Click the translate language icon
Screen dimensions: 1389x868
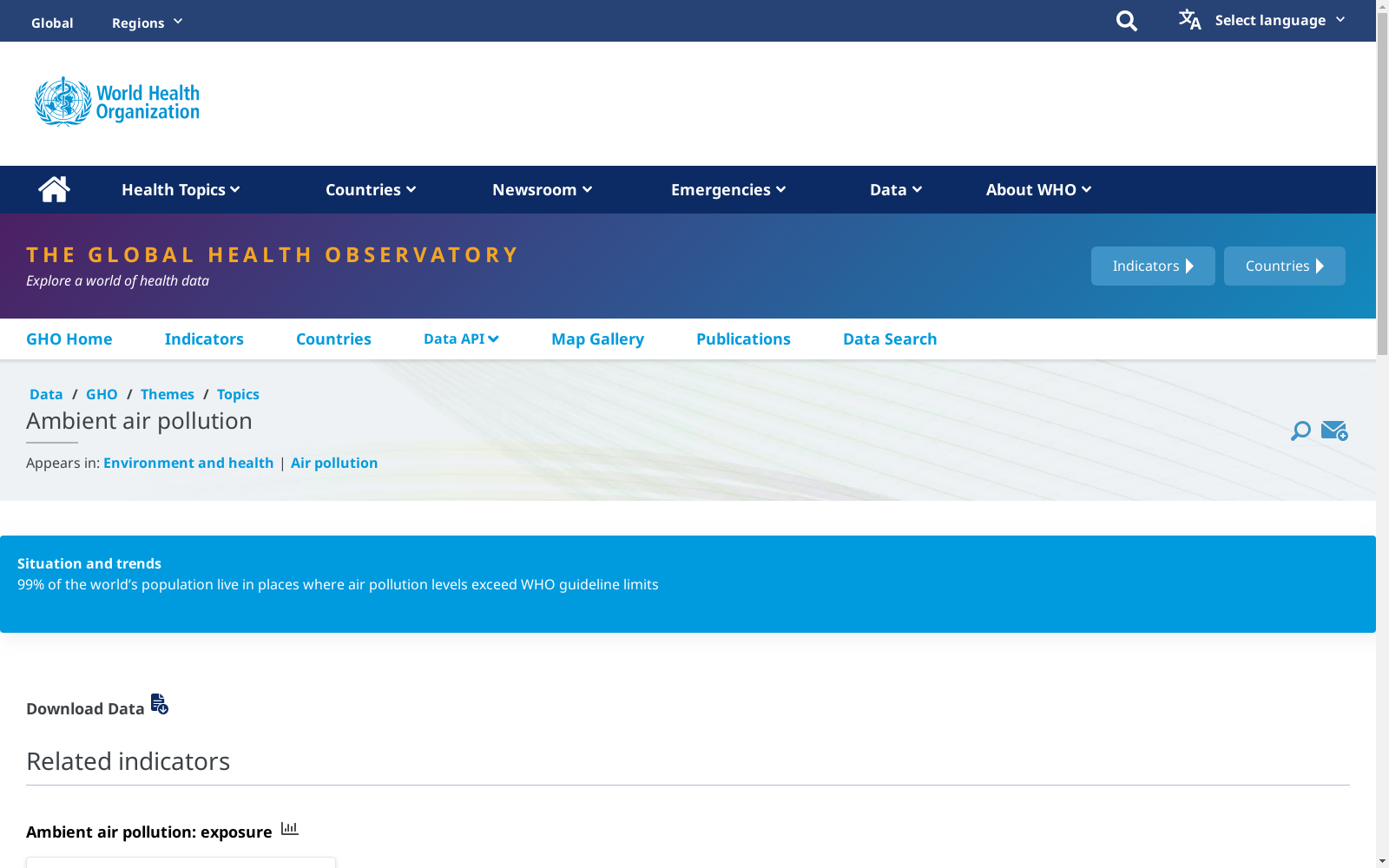click(x=1189, y=19)
